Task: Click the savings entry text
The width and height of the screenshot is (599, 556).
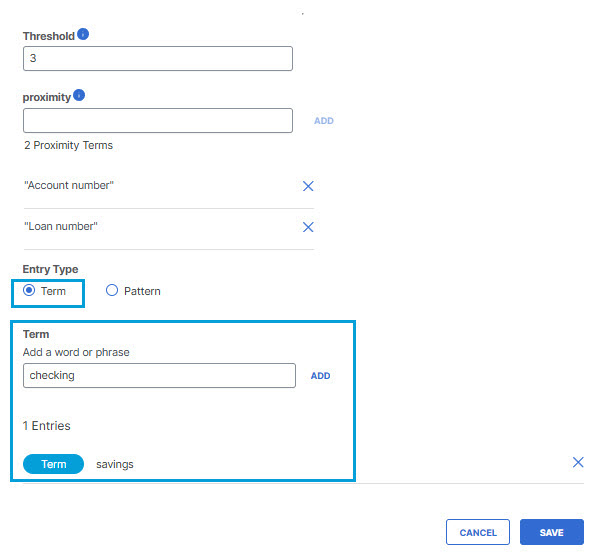Action: point(115,464)
